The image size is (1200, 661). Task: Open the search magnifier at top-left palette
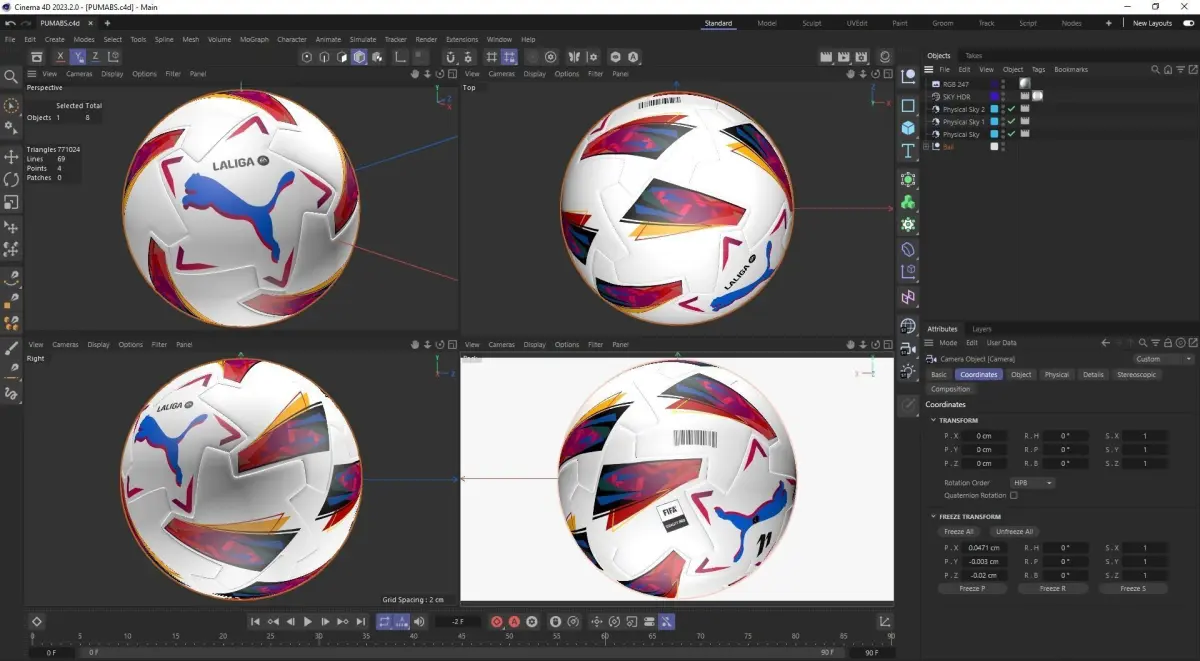11,76
